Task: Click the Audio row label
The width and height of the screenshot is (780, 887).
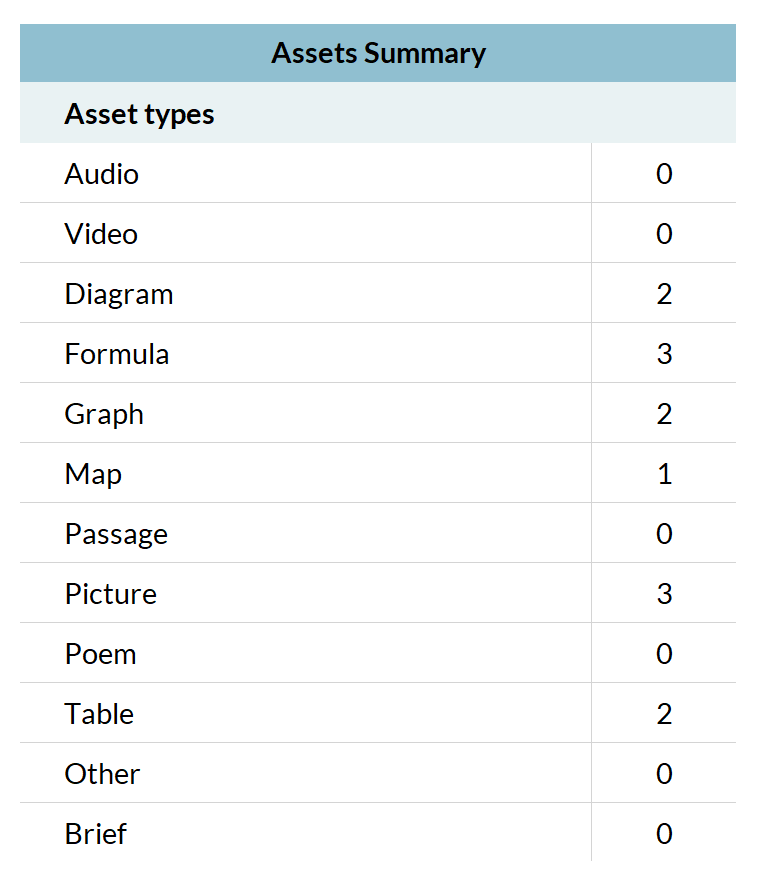Action: (x=101, y=174)
